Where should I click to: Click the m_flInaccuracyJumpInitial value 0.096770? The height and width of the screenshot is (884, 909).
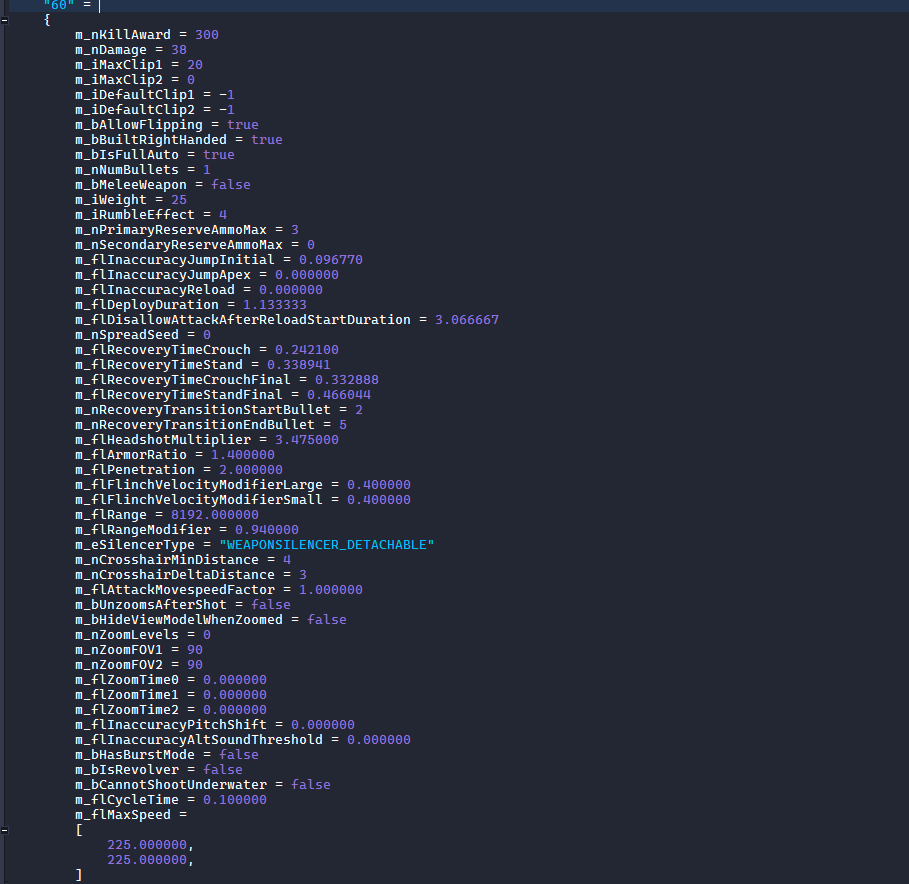click(330, 260)
